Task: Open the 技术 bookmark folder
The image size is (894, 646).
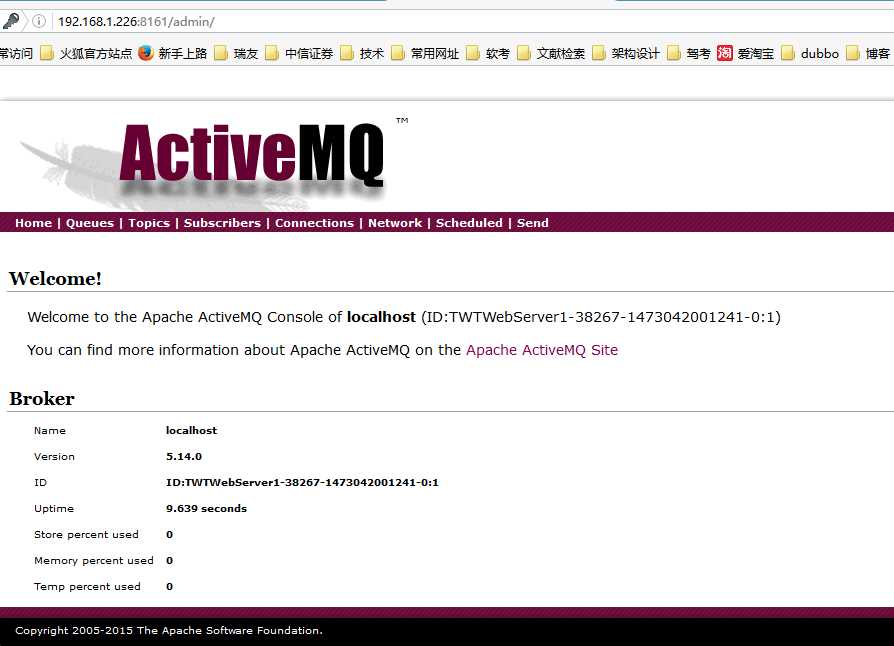Action: (x=362, y=54)
